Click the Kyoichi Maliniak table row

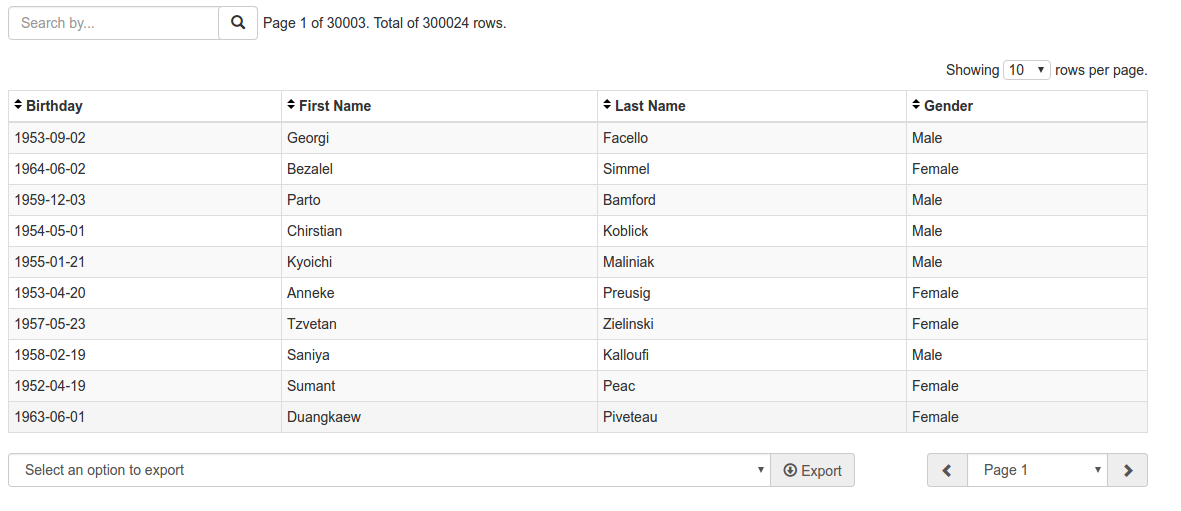578,262
